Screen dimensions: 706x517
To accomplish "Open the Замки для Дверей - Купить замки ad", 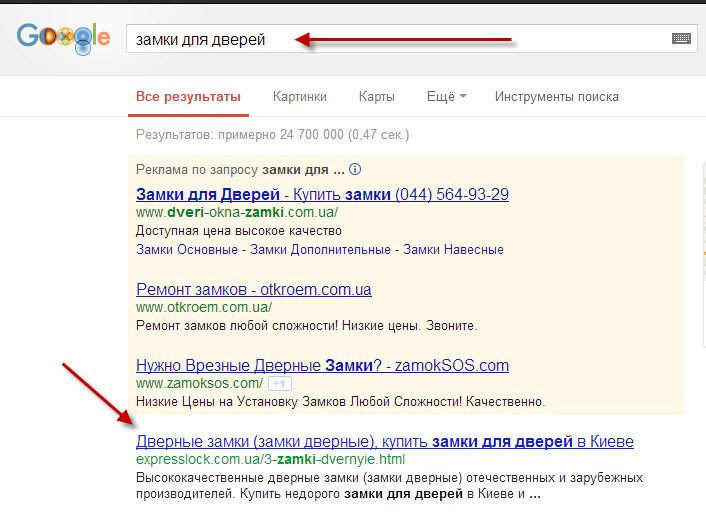I will point(322,195).
